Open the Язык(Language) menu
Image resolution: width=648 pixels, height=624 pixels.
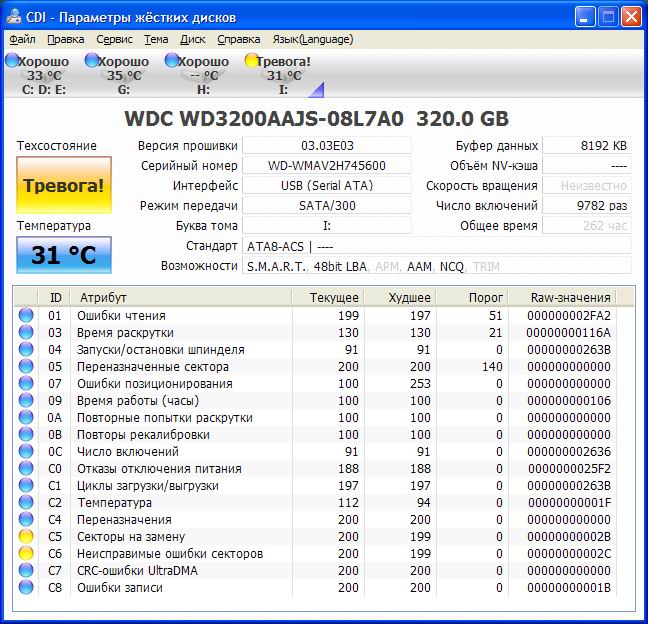pos(312,39)
